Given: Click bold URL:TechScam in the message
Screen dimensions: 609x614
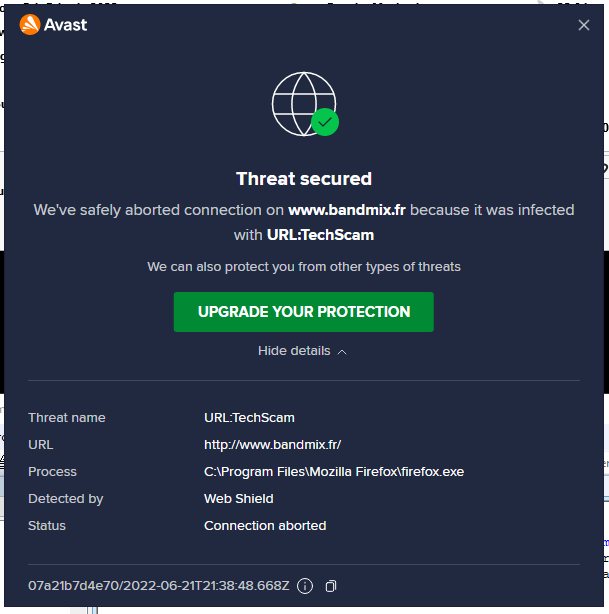Looking at the screenshot, I should pyautogui.click(x=320, y=235).
